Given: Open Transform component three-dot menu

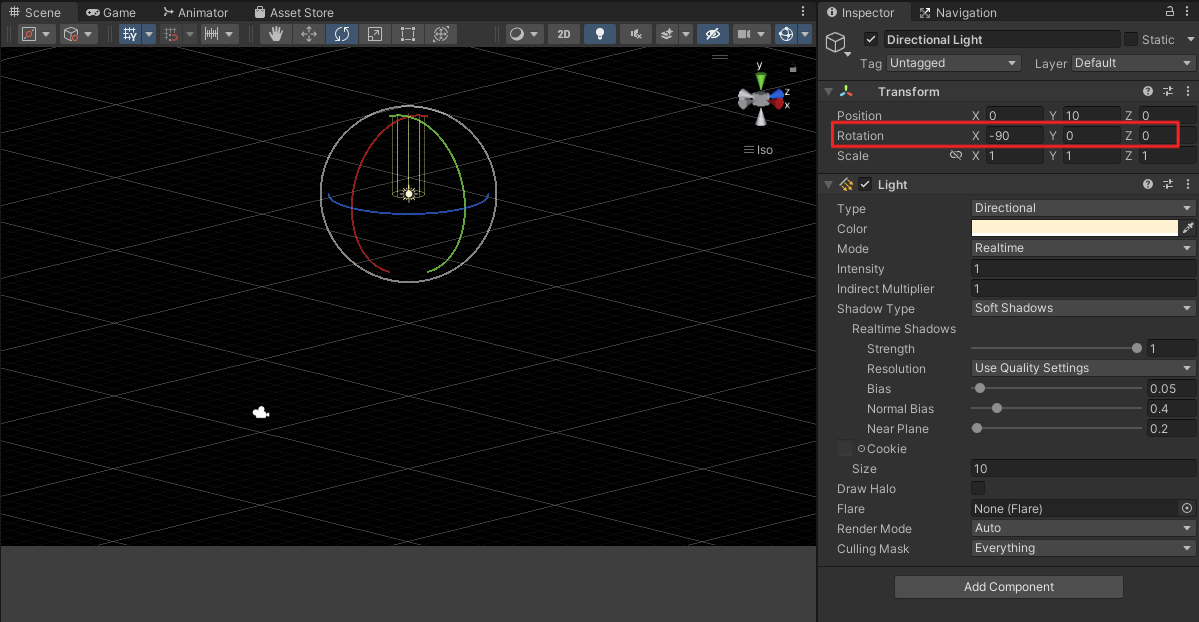Looking at the screenshot, I should pos(1188,91).
